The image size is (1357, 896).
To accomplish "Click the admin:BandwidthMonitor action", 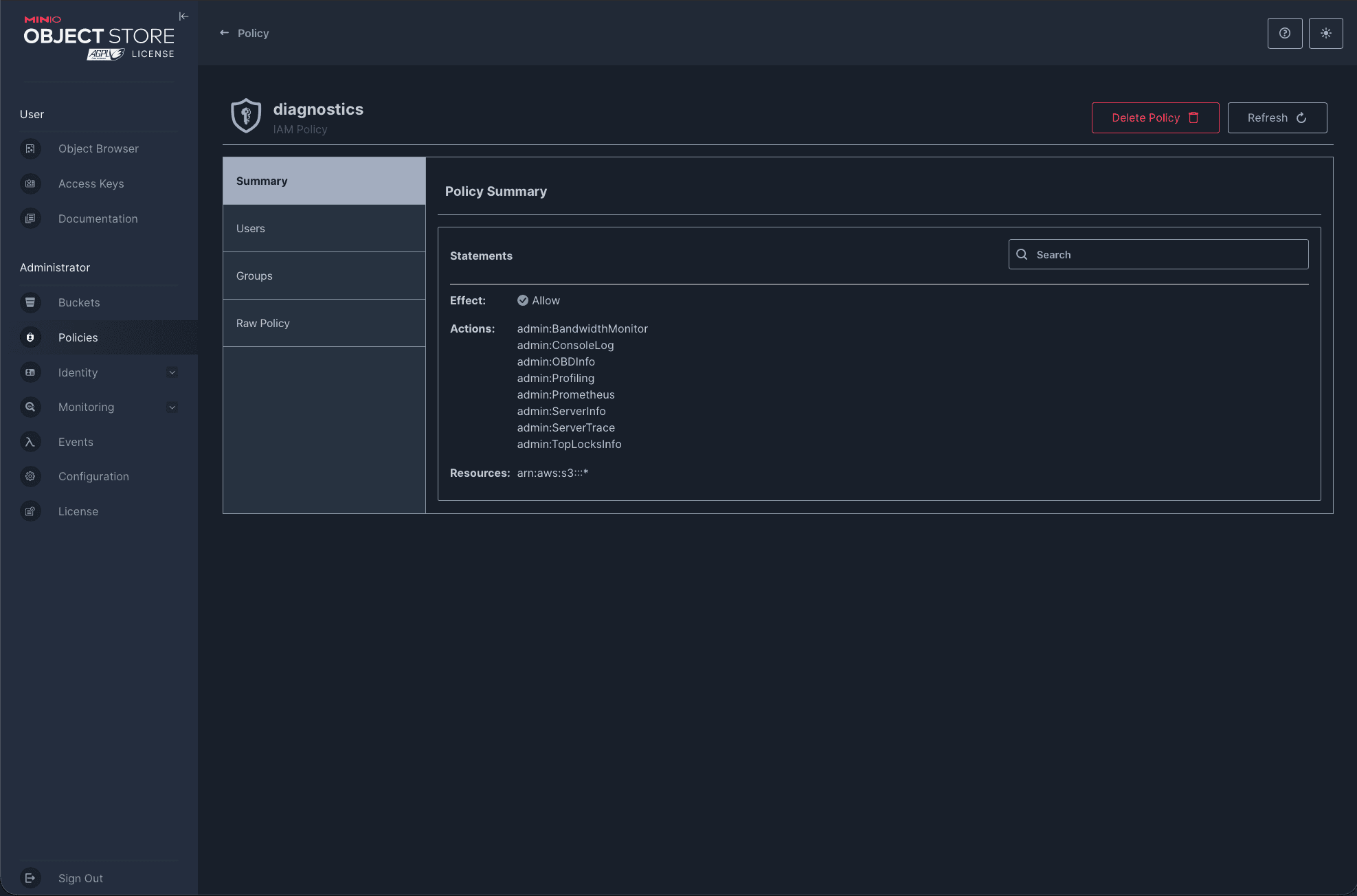I will click(x=582, y=328).
